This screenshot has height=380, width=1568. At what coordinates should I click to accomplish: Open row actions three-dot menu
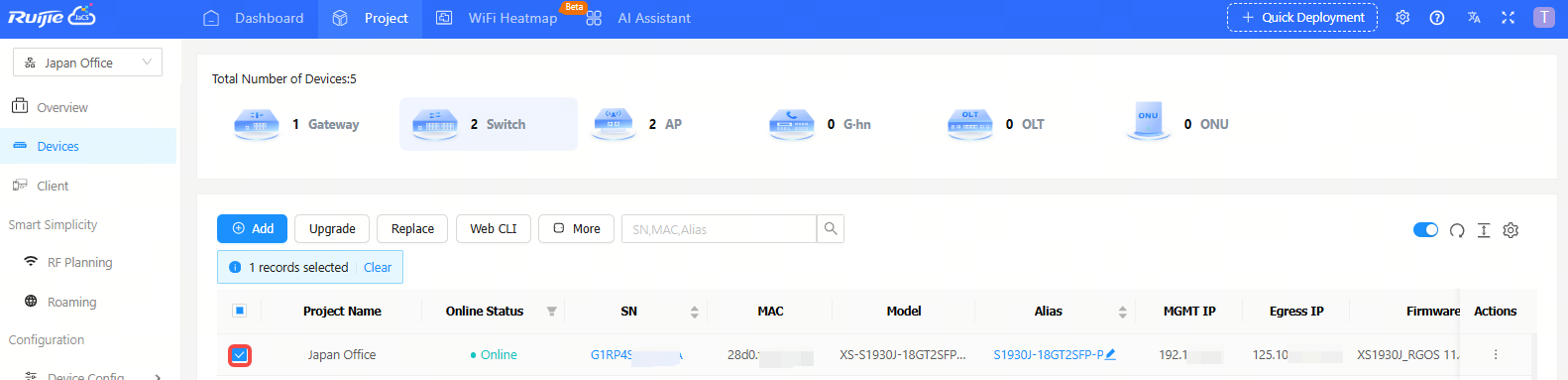pos(1496,354)
